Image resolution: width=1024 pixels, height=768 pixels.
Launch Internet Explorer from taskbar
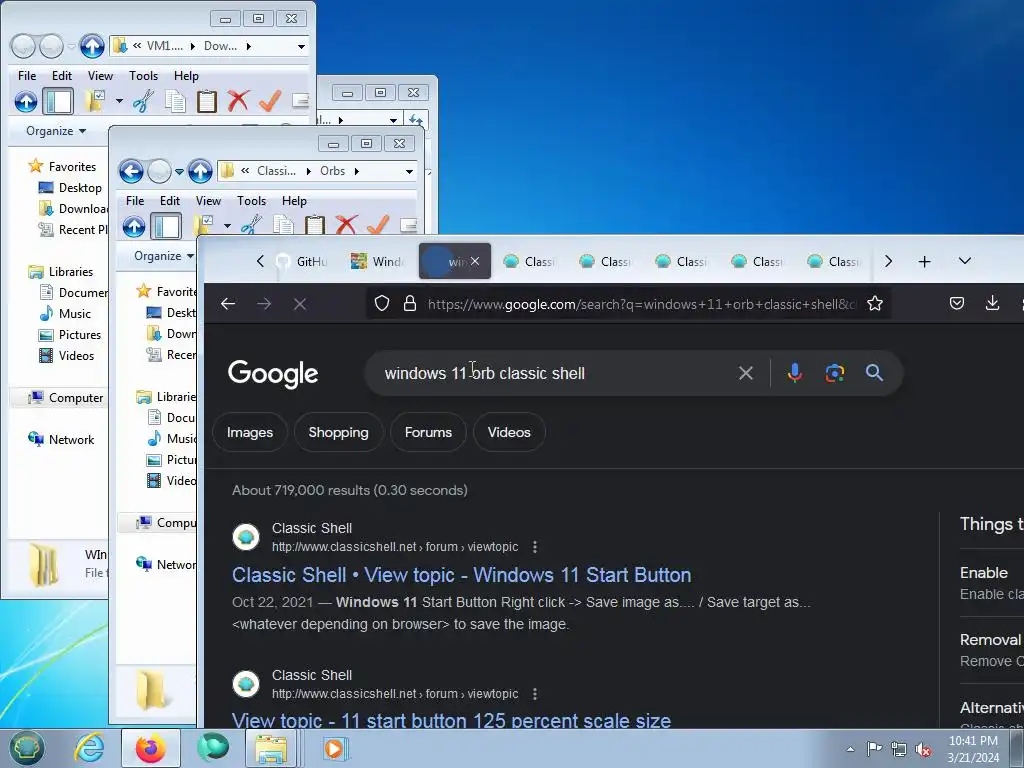click(89, 748)
